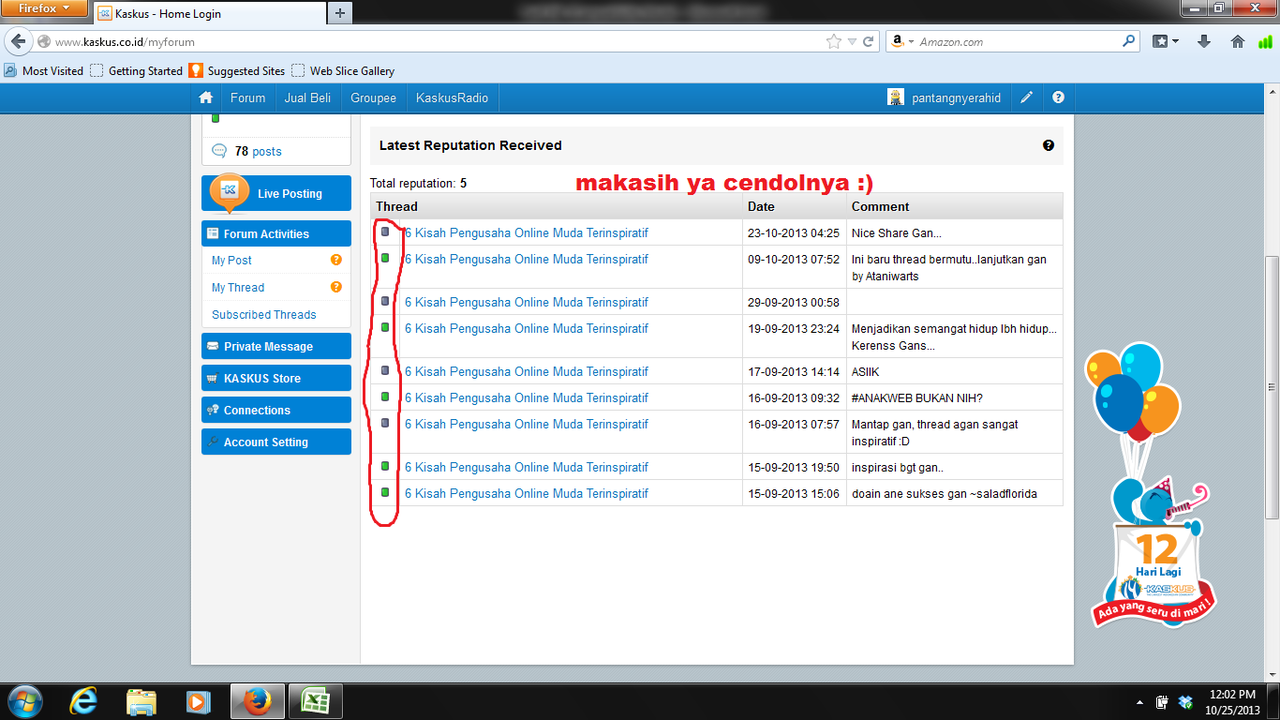
Task: Click the browser back arrow button
Action: (x=18, y=42)
